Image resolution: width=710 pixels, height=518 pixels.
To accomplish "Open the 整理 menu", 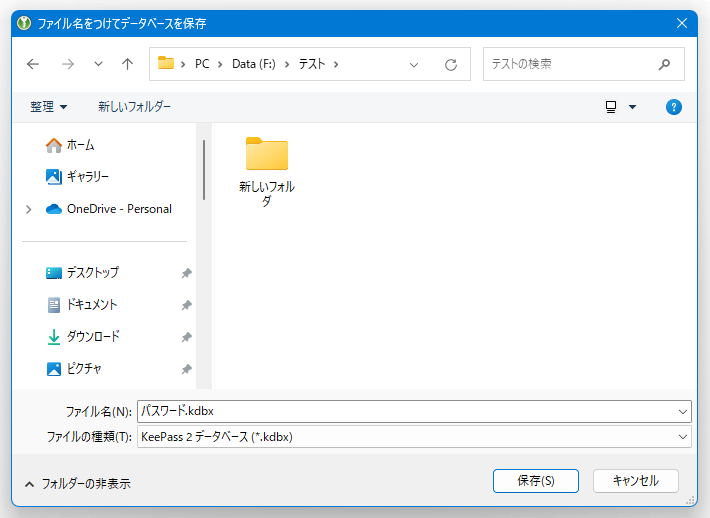I will [x=48, y=107].
